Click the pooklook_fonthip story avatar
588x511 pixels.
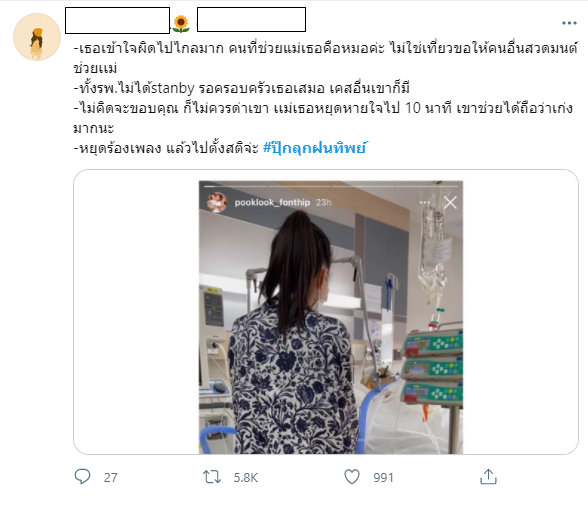[217, 202]
